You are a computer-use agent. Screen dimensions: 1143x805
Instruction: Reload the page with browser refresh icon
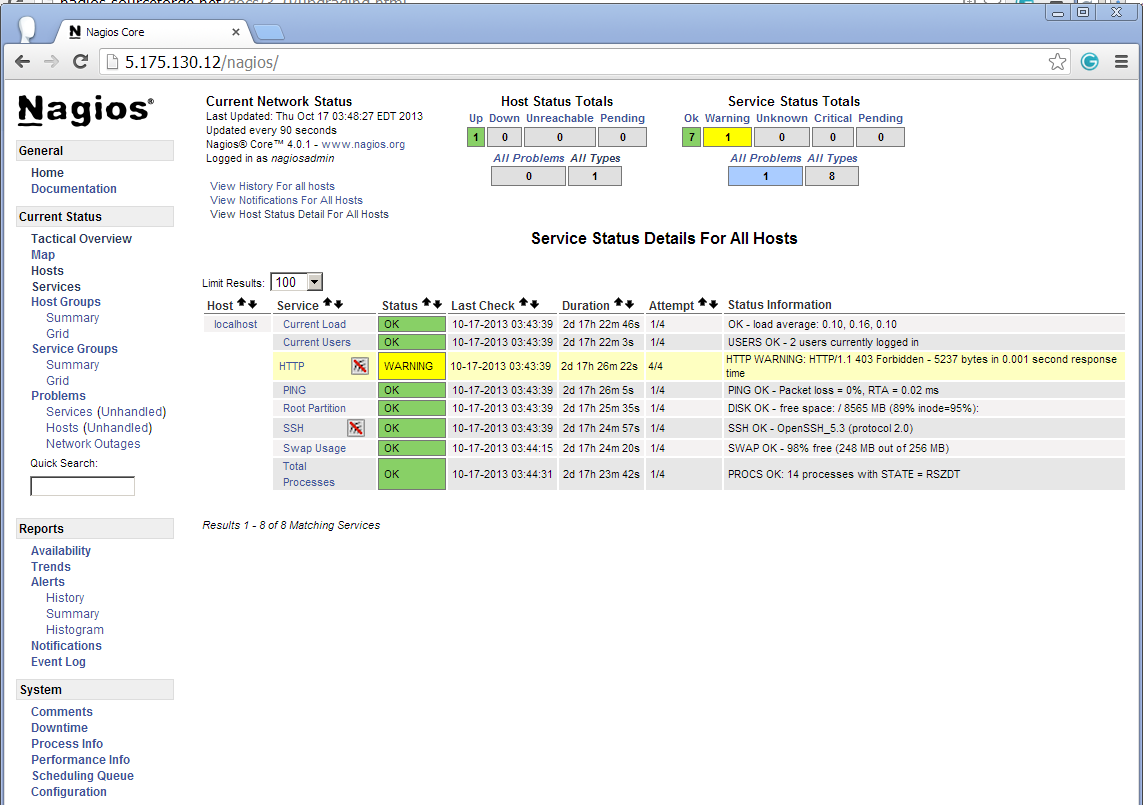(81, 62)
